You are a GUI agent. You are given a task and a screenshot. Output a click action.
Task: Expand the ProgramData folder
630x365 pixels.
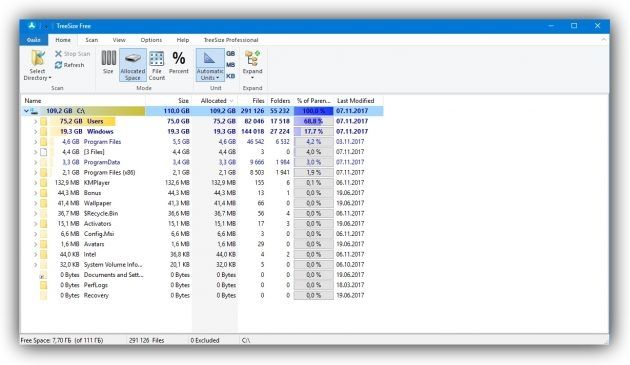(x=35, y=162)
